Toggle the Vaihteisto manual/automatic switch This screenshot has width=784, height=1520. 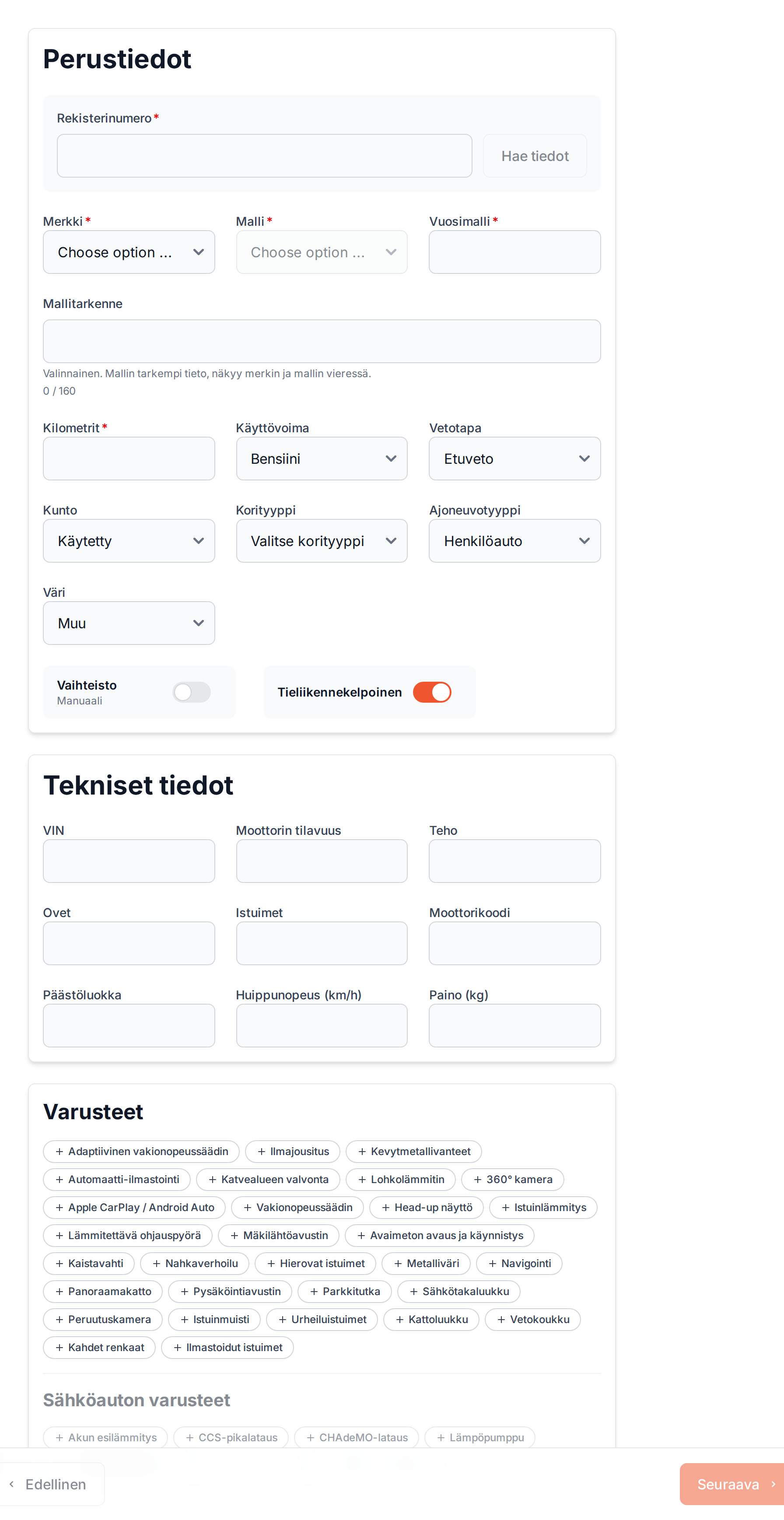(192, 692)
